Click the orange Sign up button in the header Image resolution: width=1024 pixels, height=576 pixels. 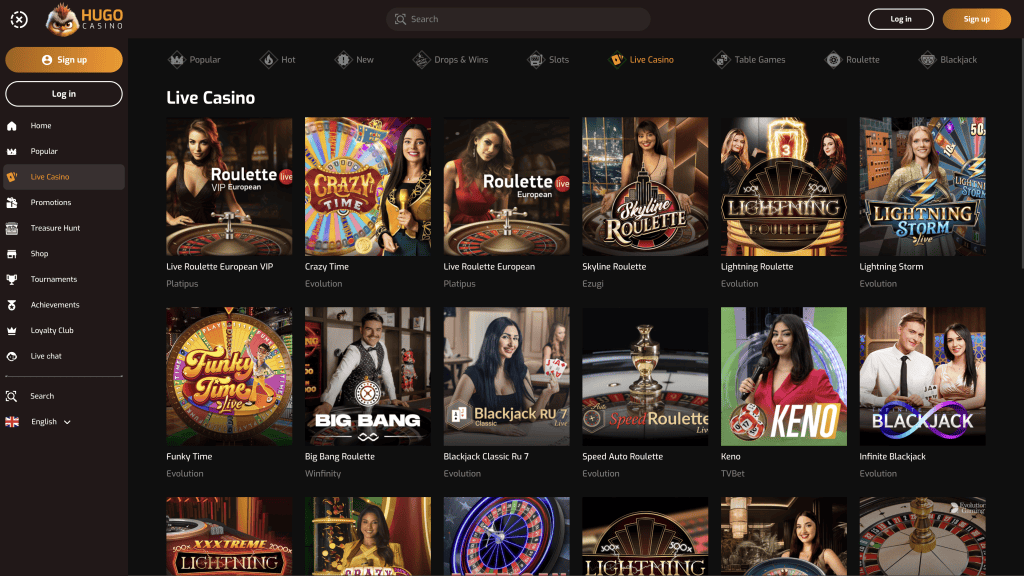[x=976, y=19]
